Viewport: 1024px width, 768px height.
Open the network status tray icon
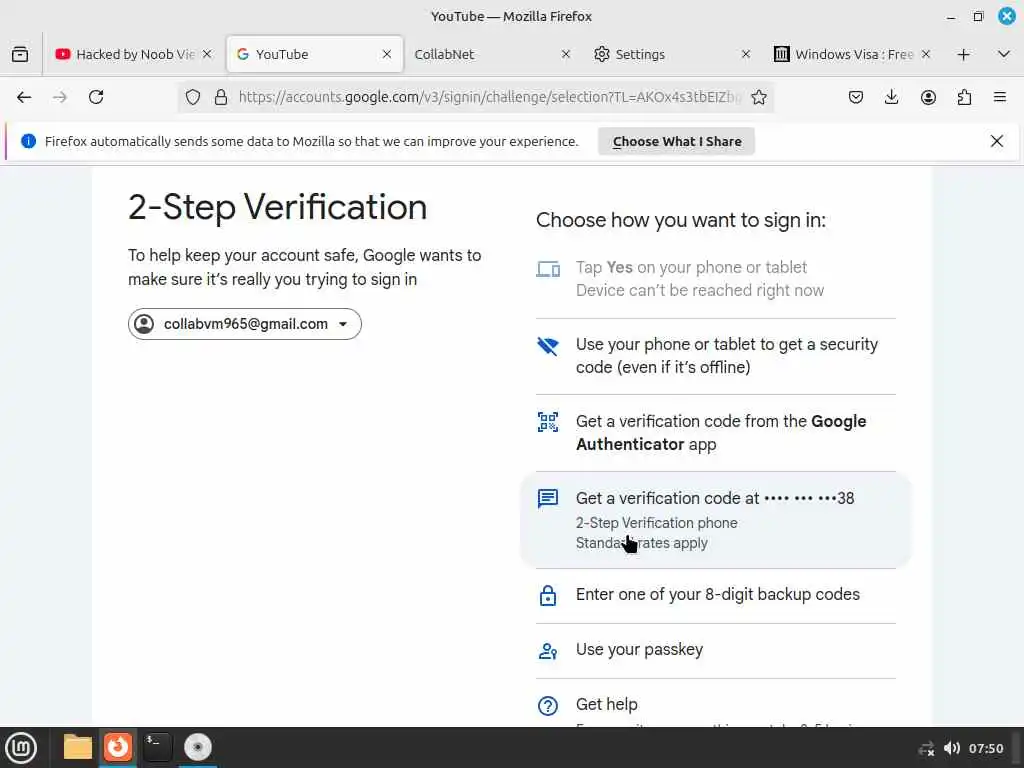click(926, 749)
